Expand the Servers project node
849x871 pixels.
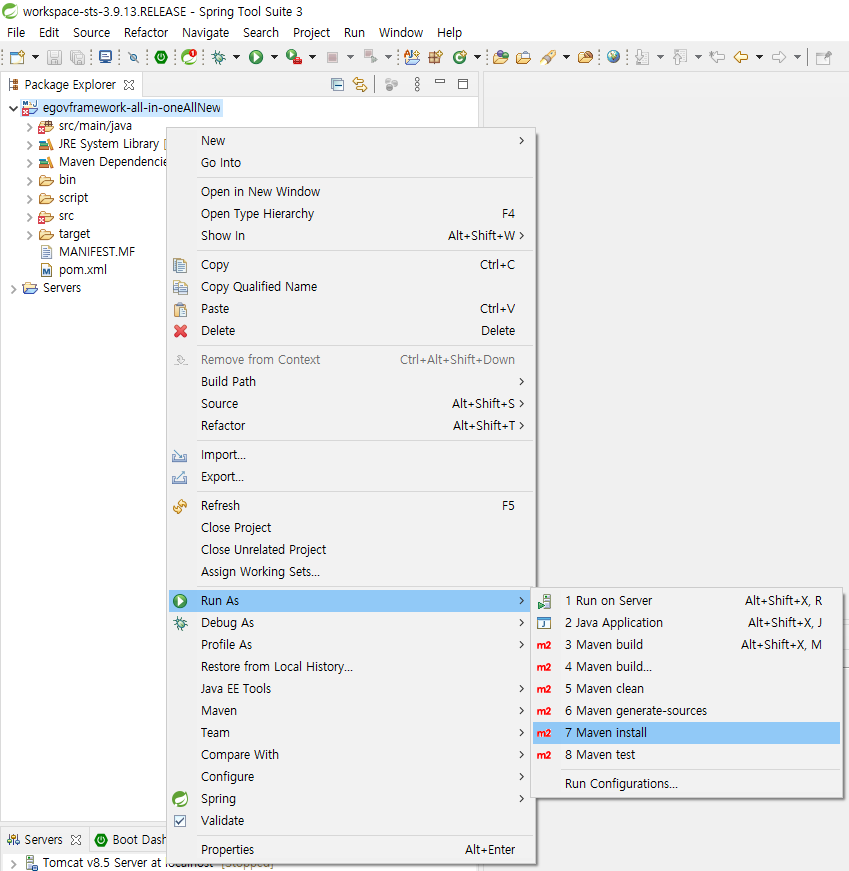pyautogui.click(x=13, y=289)
